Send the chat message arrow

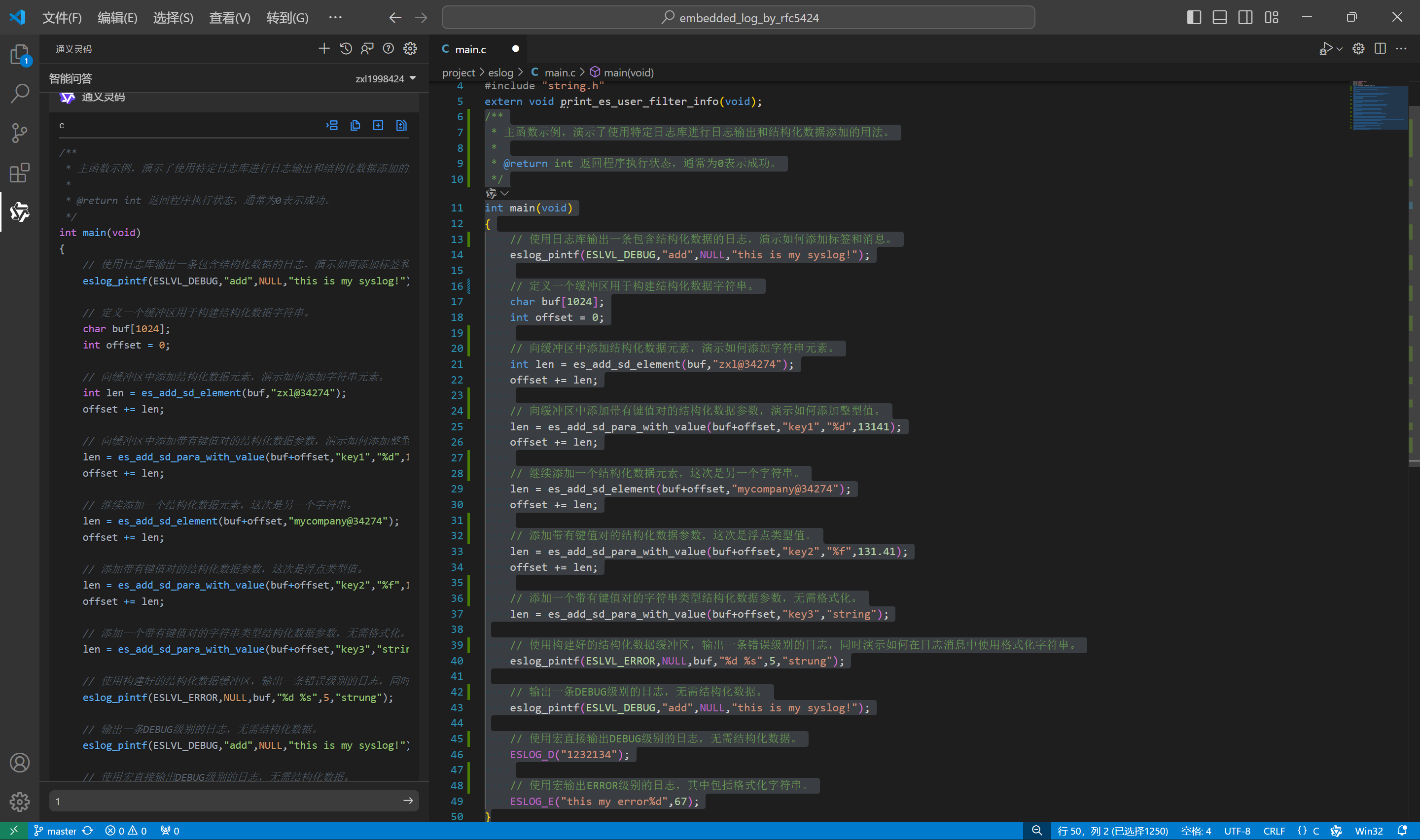point(408,801)
